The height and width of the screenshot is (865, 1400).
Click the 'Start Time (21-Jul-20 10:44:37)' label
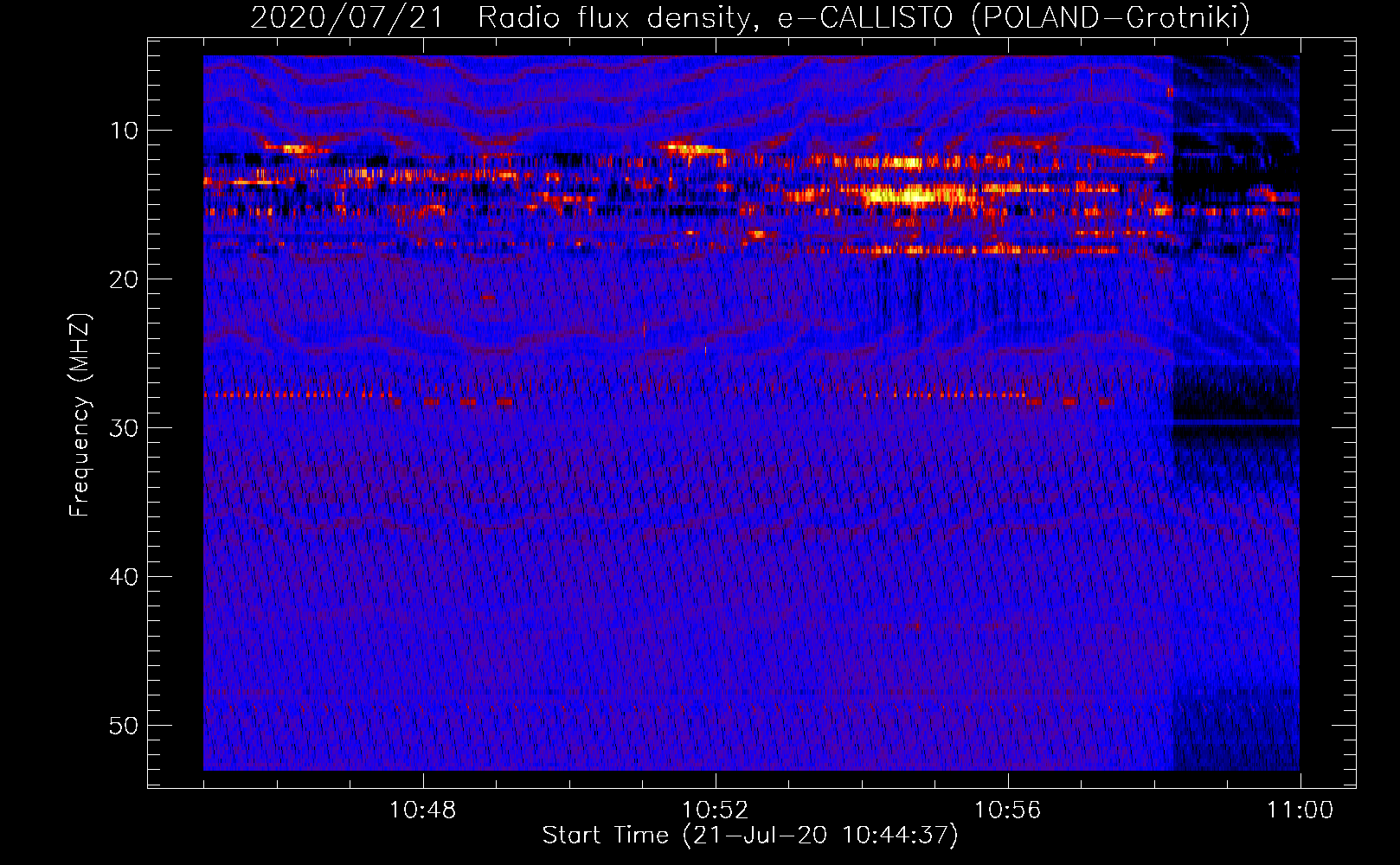coord(750,836)
